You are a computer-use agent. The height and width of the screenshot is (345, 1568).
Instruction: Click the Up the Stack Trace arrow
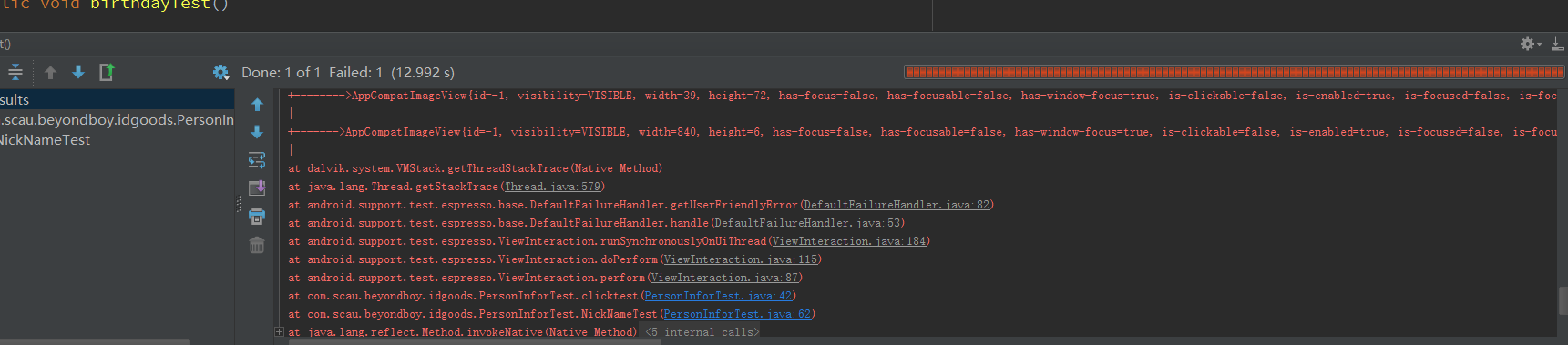(x=257, y=105)
